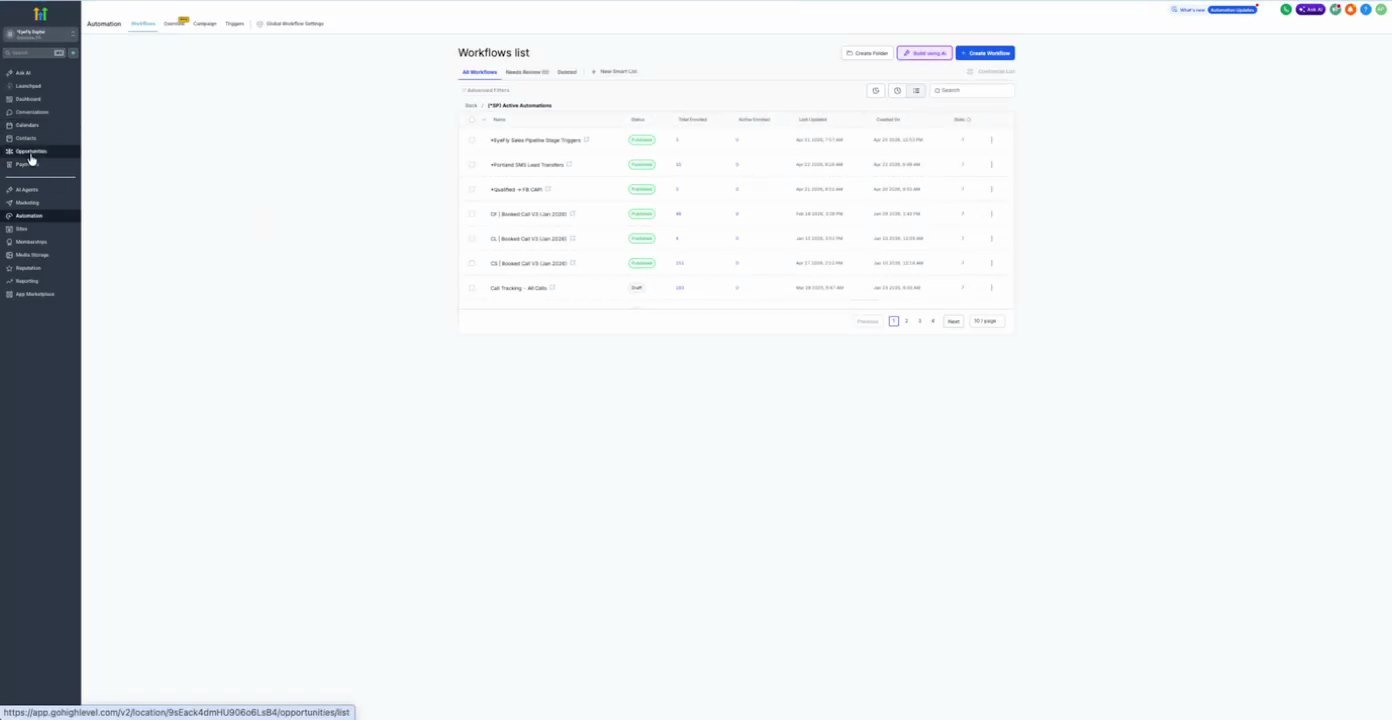Switch to the Workflows top tab
Viewport: 1392px width, 720px height.
[x=143, y=23]
